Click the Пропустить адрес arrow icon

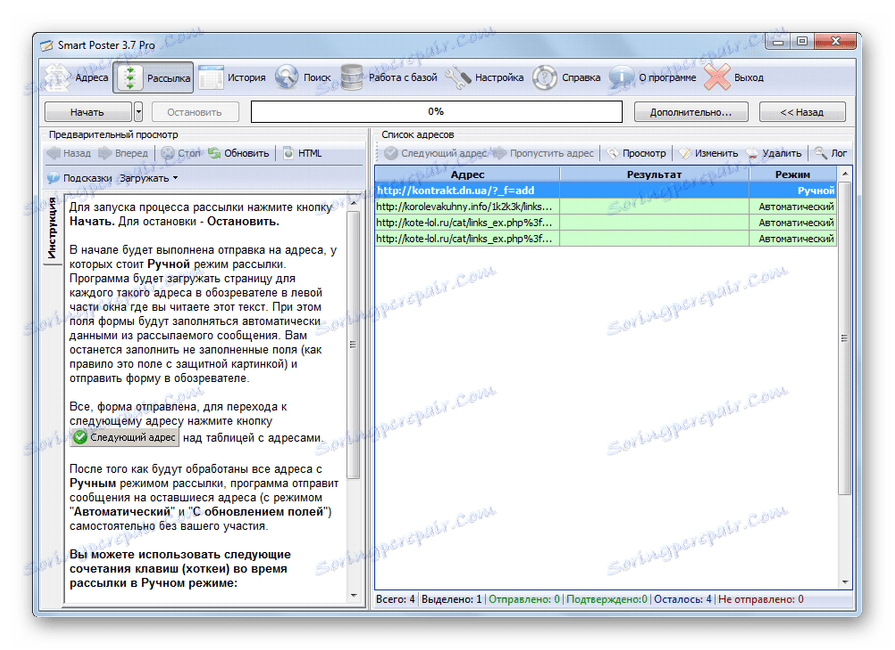499,153
